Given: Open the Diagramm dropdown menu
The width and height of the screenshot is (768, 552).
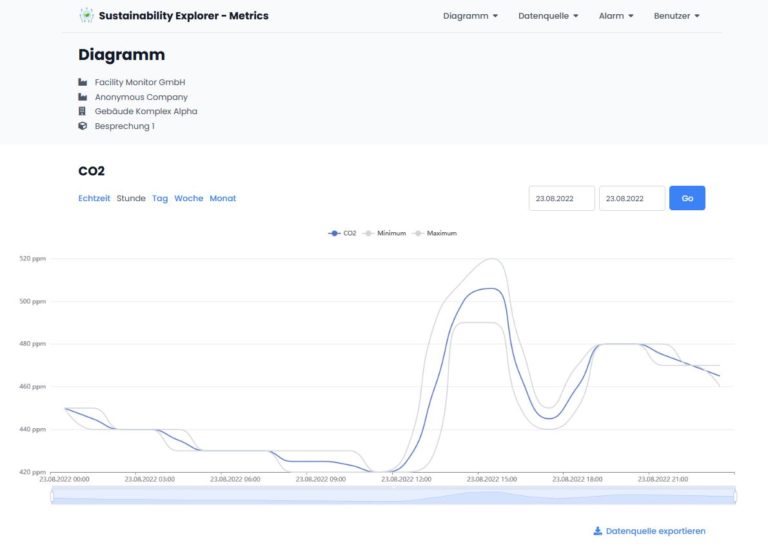Looking at the screenshot, I should [470, 16].
